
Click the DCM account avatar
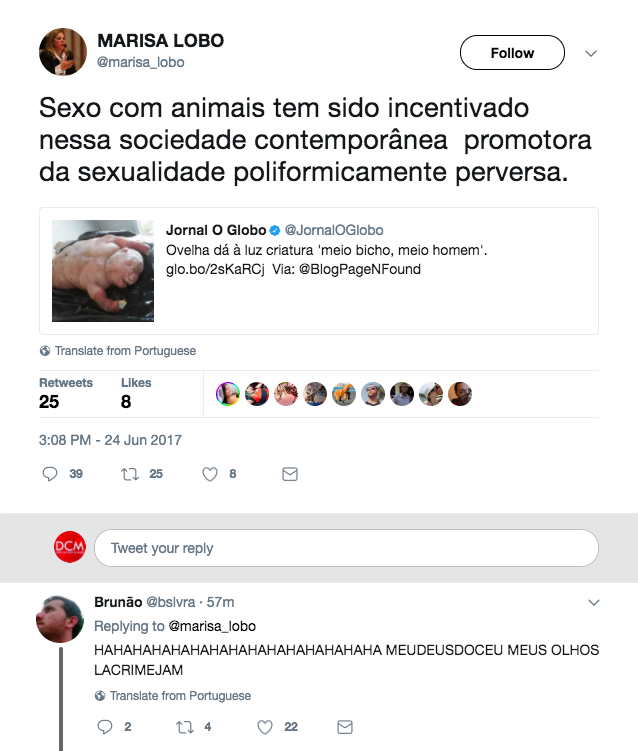point(70,547)
